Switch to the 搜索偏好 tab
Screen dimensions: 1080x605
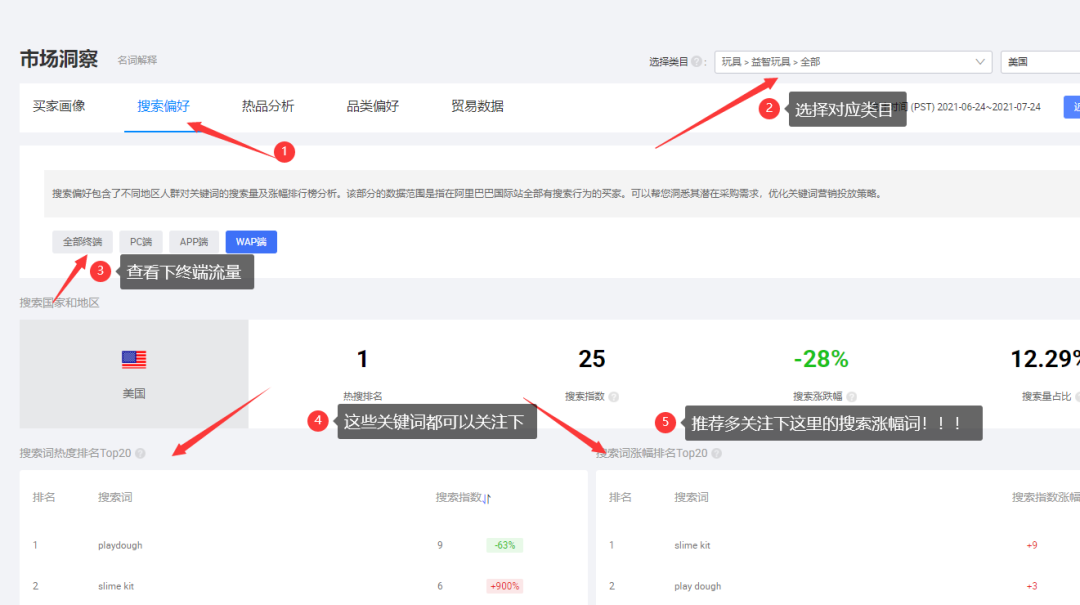(163, 106)
